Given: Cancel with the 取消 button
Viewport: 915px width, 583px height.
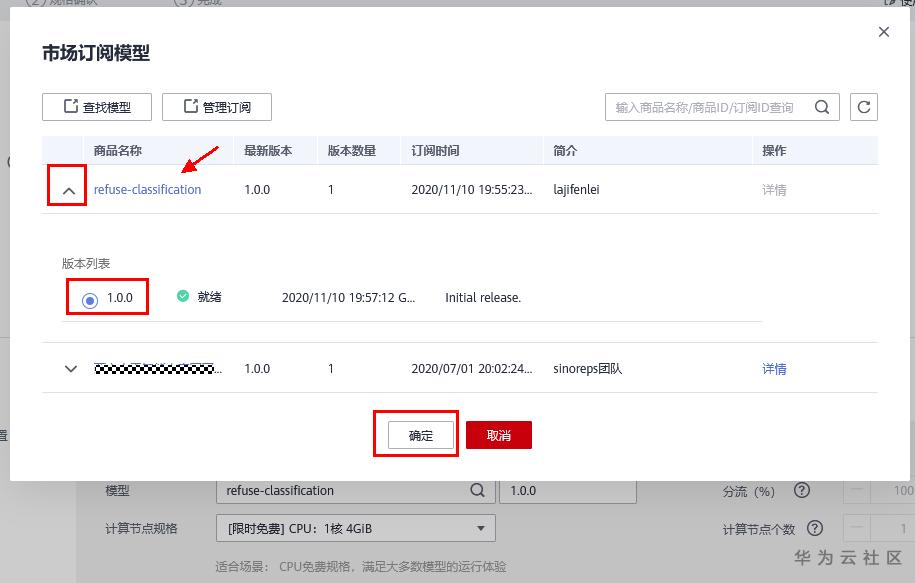Looking at the screenshot, I should coord(499,435).
